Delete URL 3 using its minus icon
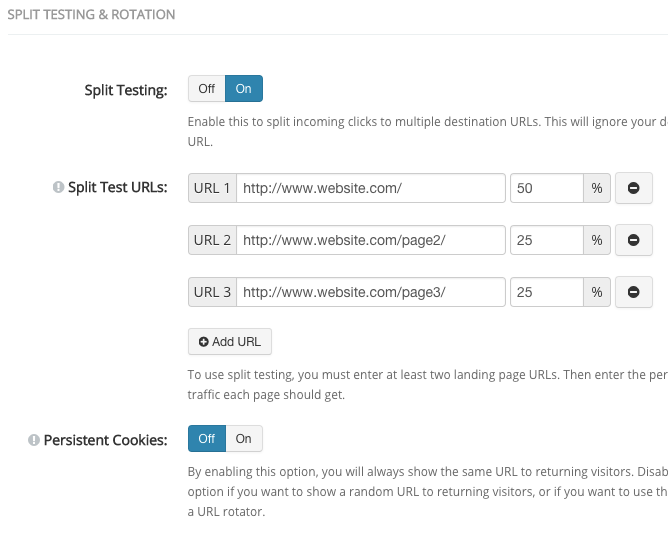The width and height of the screenshot is (668, 535). (x=633, y=292)
